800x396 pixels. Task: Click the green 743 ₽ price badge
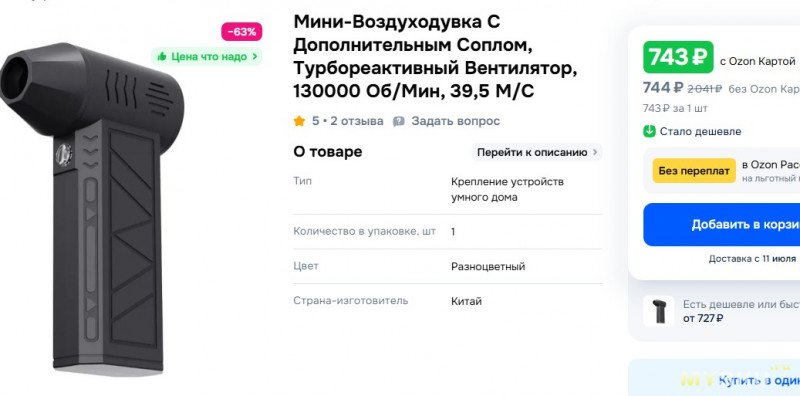click(x=678, y=57)
